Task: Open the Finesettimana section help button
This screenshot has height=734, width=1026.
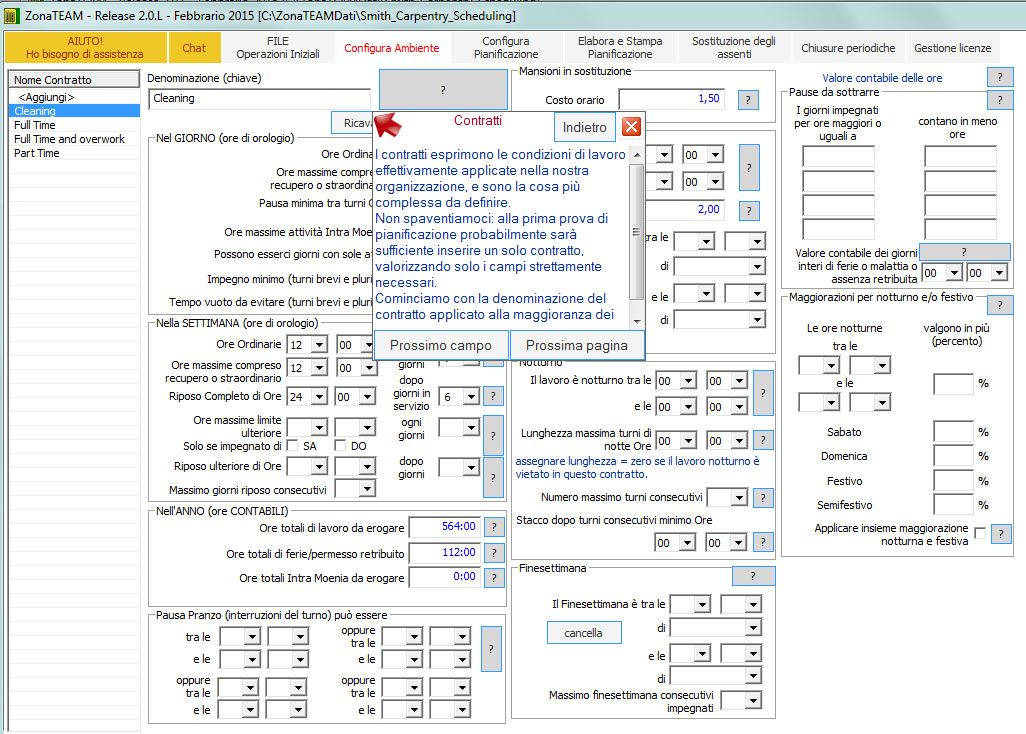Action: pyautogui.click(x=753, y=576)
